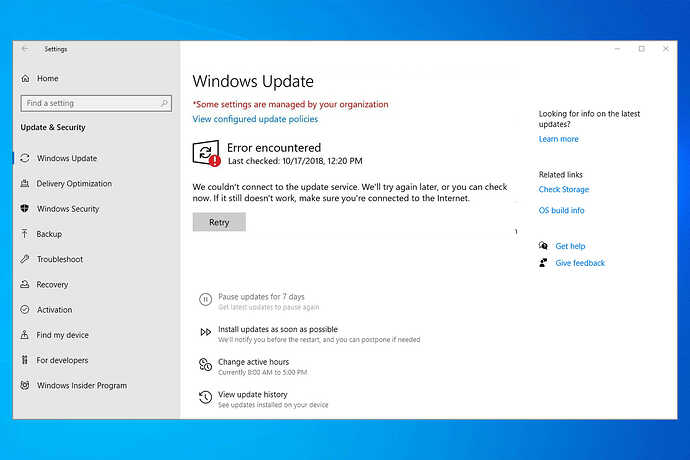Click the back arrow in Settings title bar
The image size is (690, 460).
(25, 49)
